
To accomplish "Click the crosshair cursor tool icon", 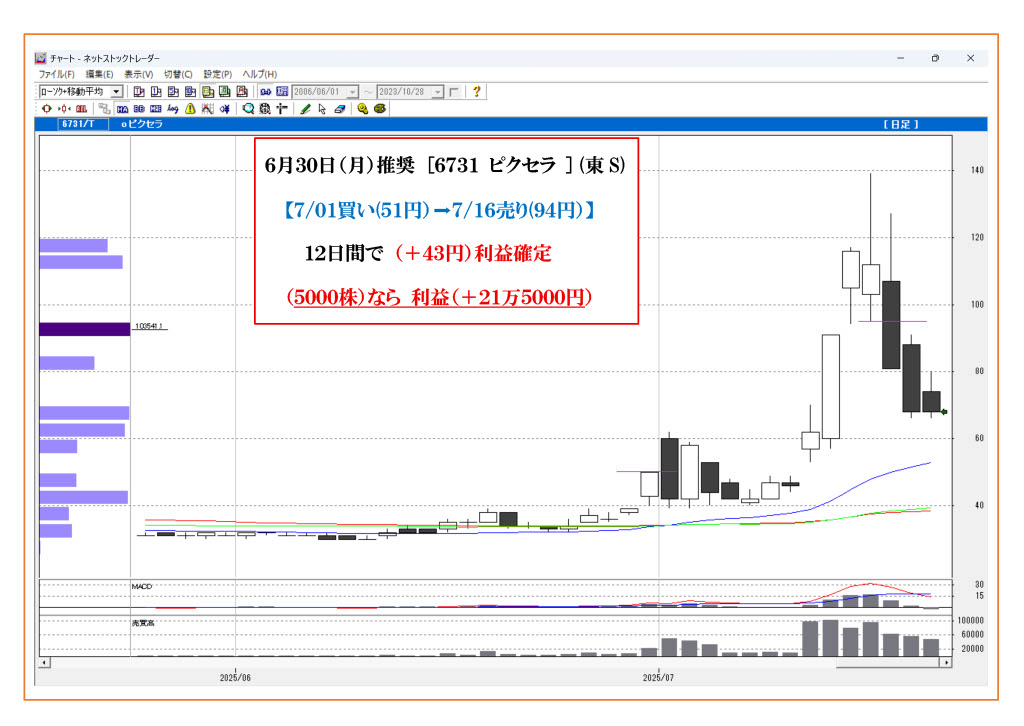I will [x=282, y=108].
